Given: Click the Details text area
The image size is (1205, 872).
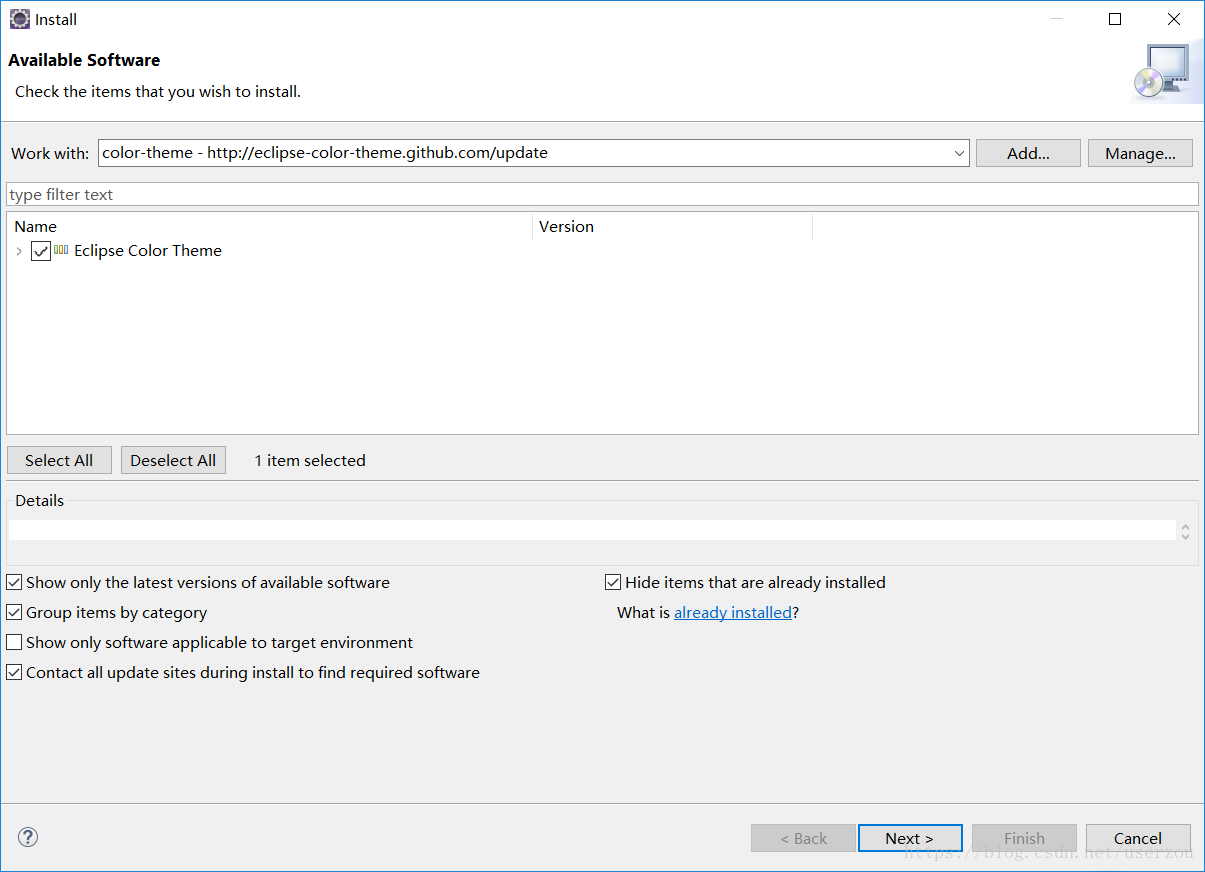Looking at the screenshot, I should 592,530.
